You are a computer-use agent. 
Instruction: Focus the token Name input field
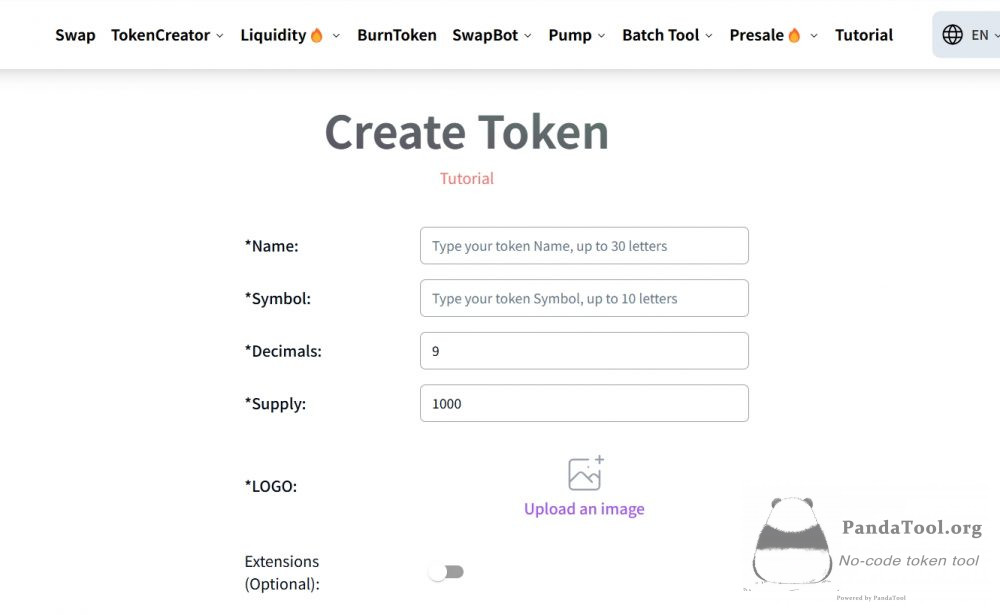click(x=584, y=246)
